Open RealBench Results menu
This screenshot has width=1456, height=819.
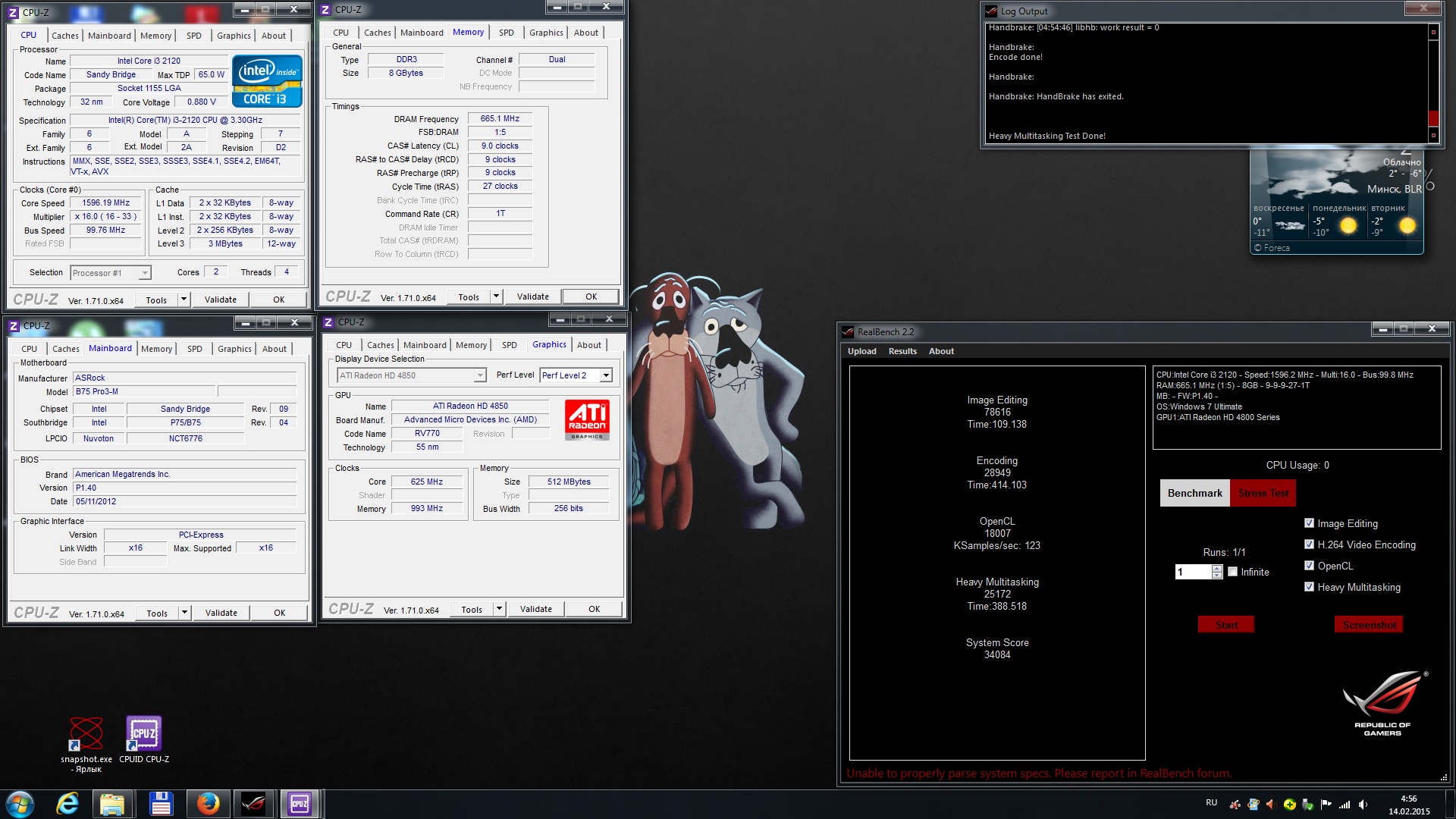pos(902,351)
